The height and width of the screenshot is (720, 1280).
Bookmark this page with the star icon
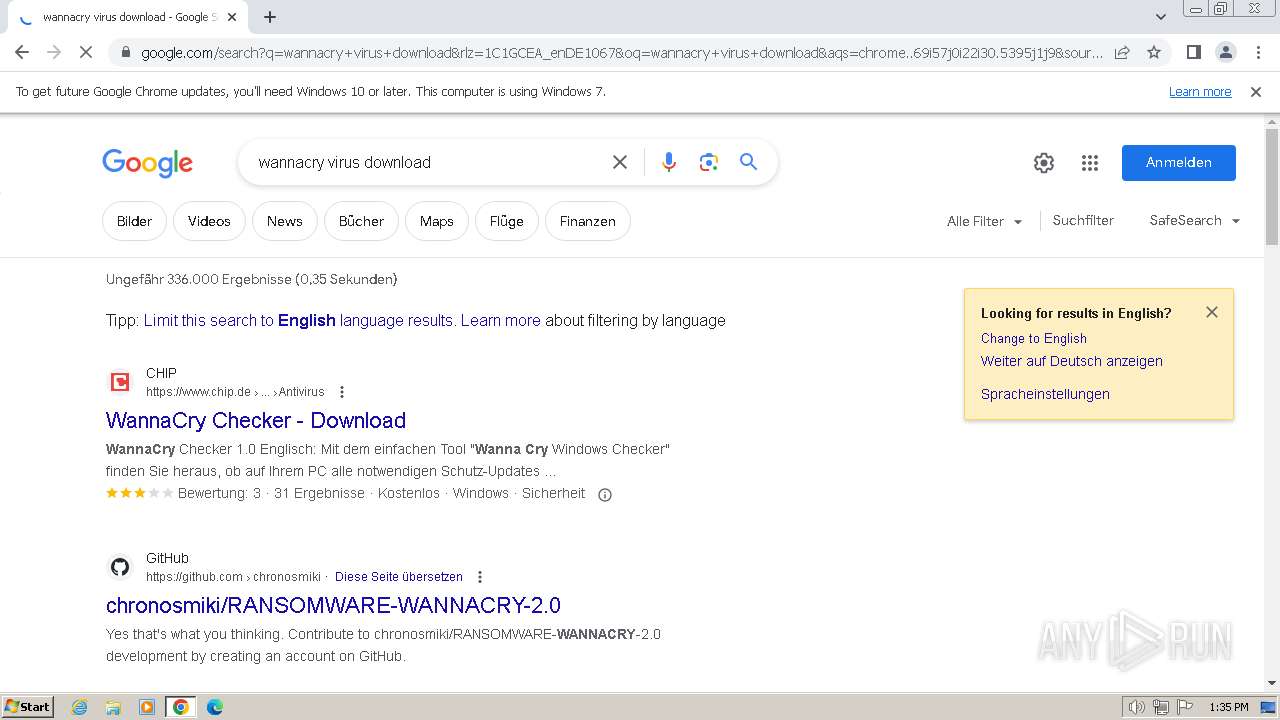[x=1154, y=52]
